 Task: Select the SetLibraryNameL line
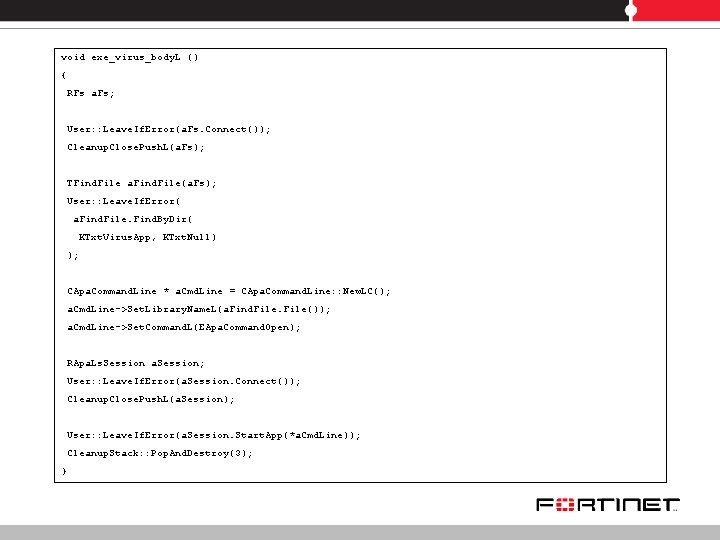[x=199, y=309]
